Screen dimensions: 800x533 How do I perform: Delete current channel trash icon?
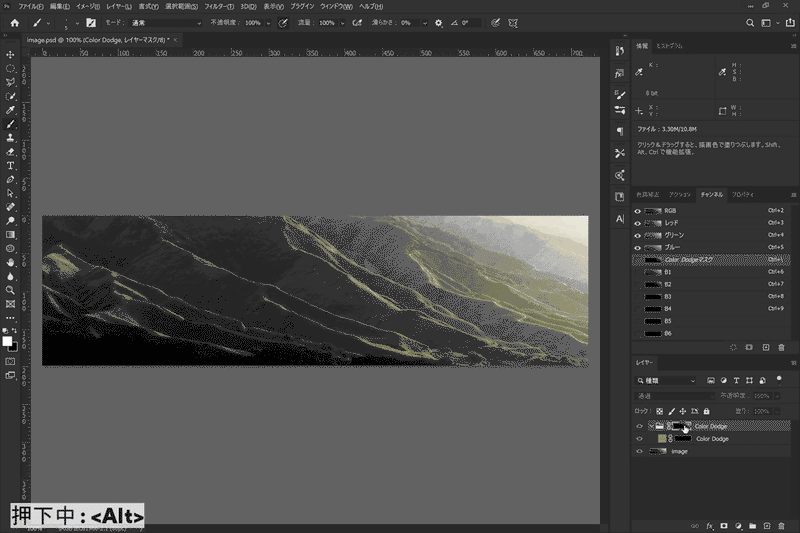(781, 347)
